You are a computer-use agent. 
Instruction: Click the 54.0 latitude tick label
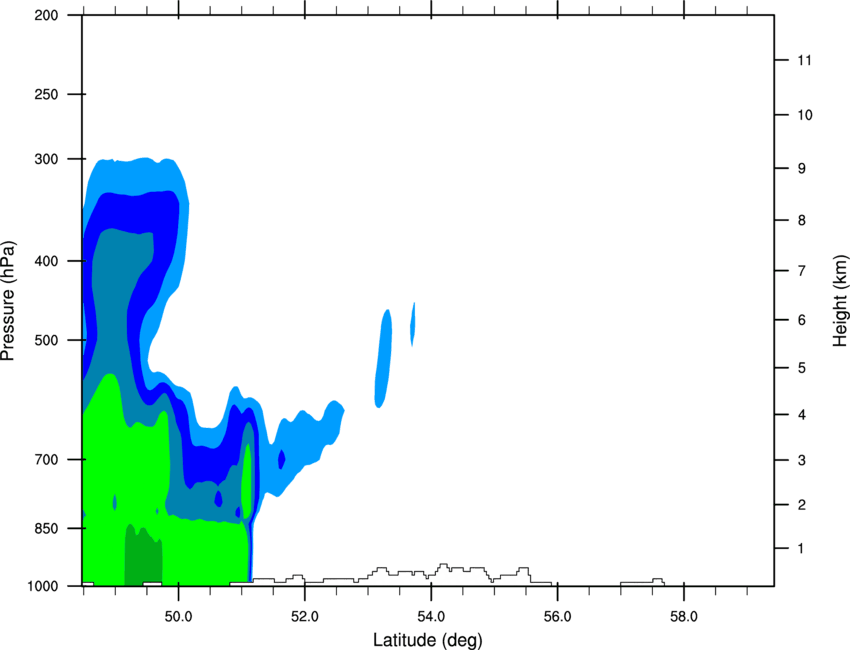(431, 617)
